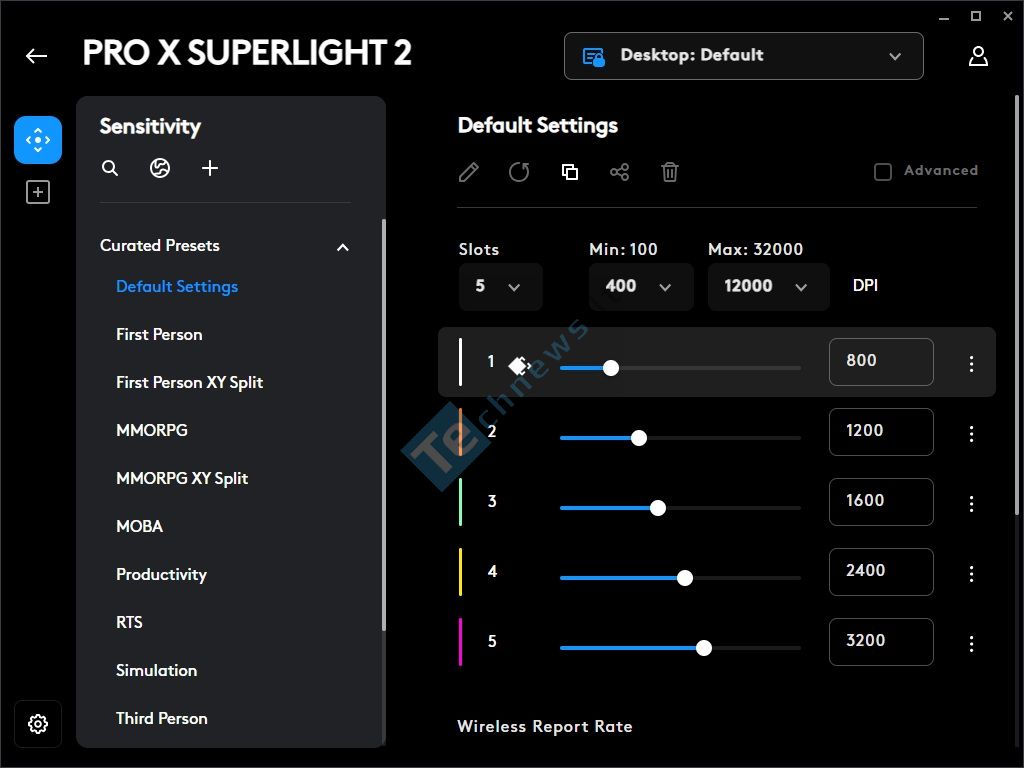Open the Slots count dropdown
1024x768 pixels.
[500, 287]
